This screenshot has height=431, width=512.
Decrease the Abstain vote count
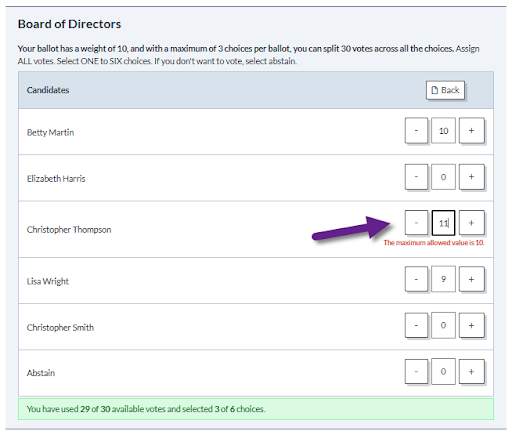416,371
